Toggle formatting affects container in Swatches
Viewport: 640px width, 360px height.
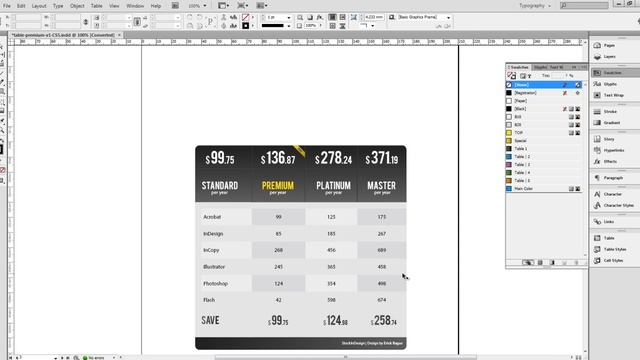pyautogui.click(x=522, y=76)
